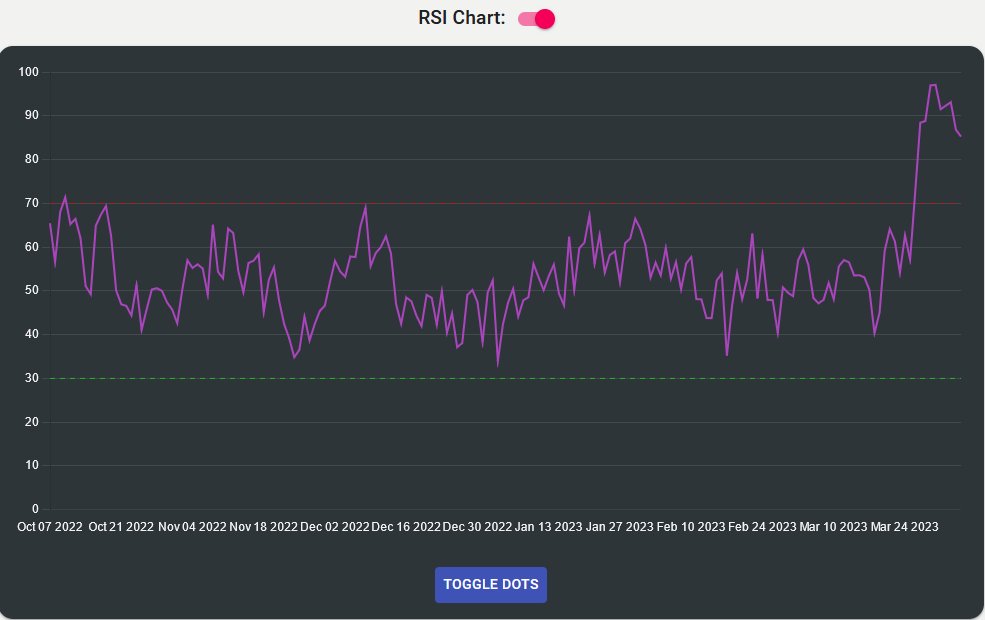
Task: Click the 'Mar 24 2023' axis label
Action: (904, 527)
